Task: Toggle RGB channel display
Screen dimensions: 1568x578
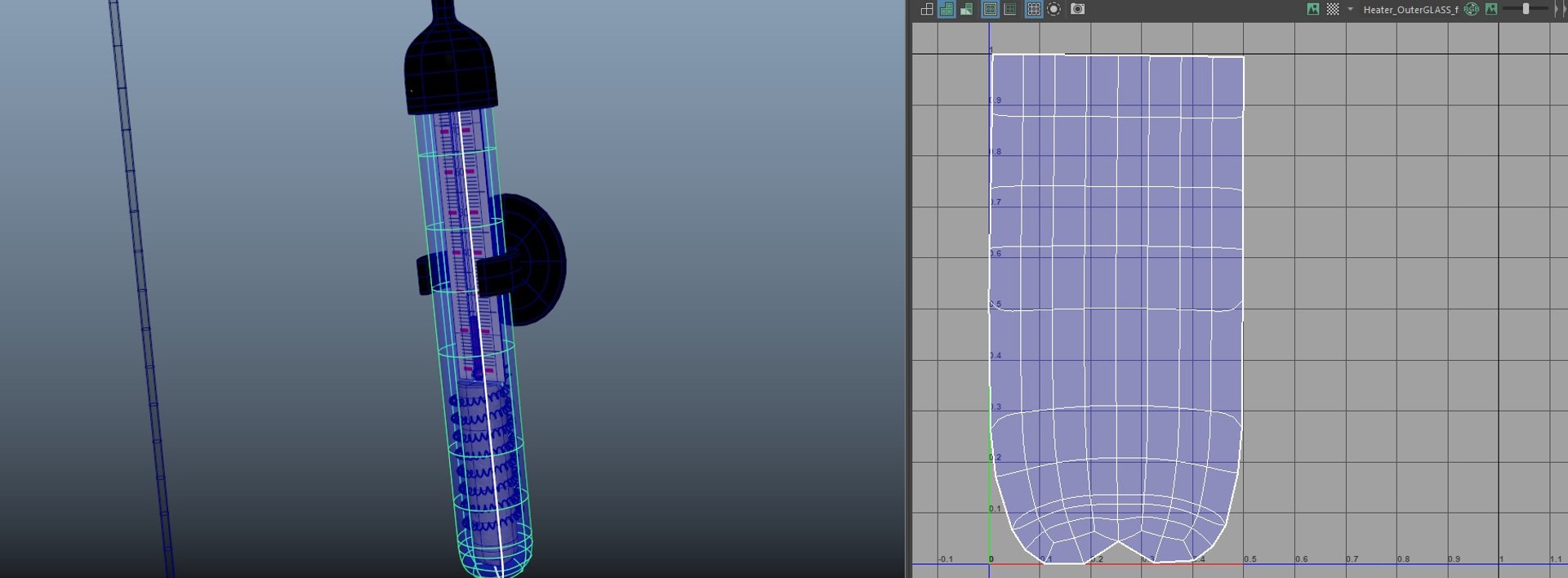Action: click(x=1472, y=9)
